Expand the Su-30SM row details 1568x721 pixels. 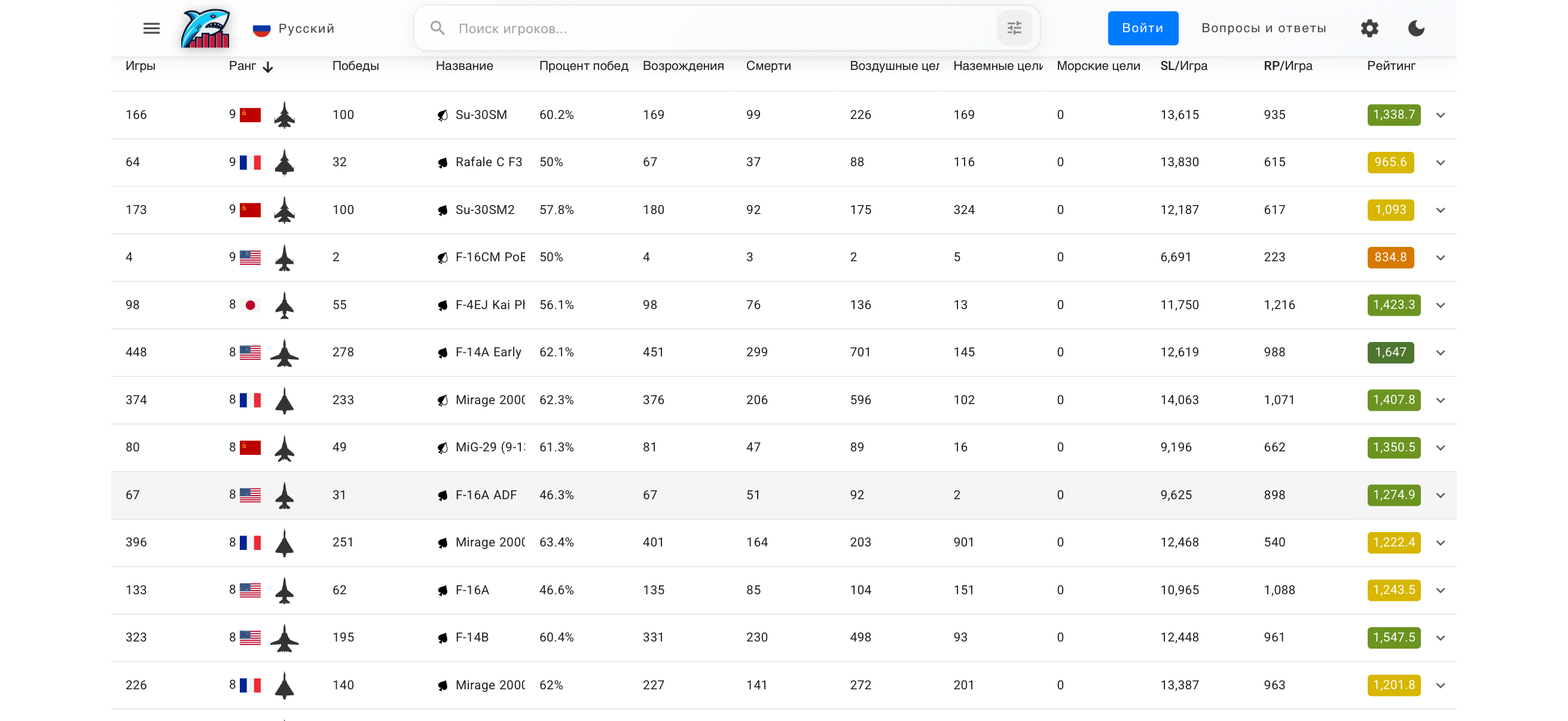tap(1440, 115)
